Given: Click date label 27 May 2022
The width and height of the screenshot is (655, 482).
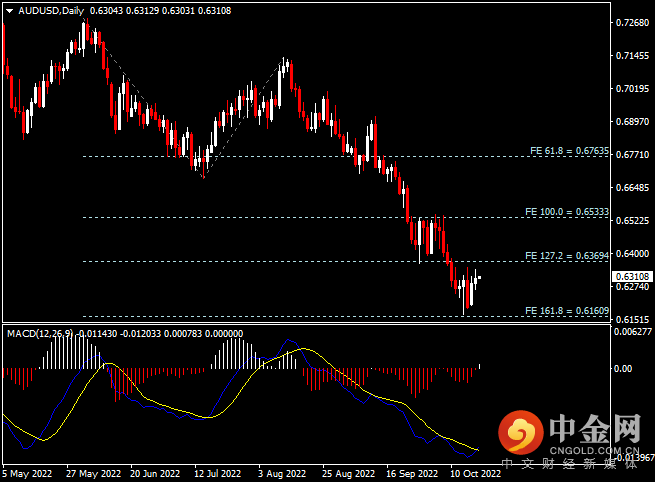Looking at the screenshot, I should [x=94, y=474].
